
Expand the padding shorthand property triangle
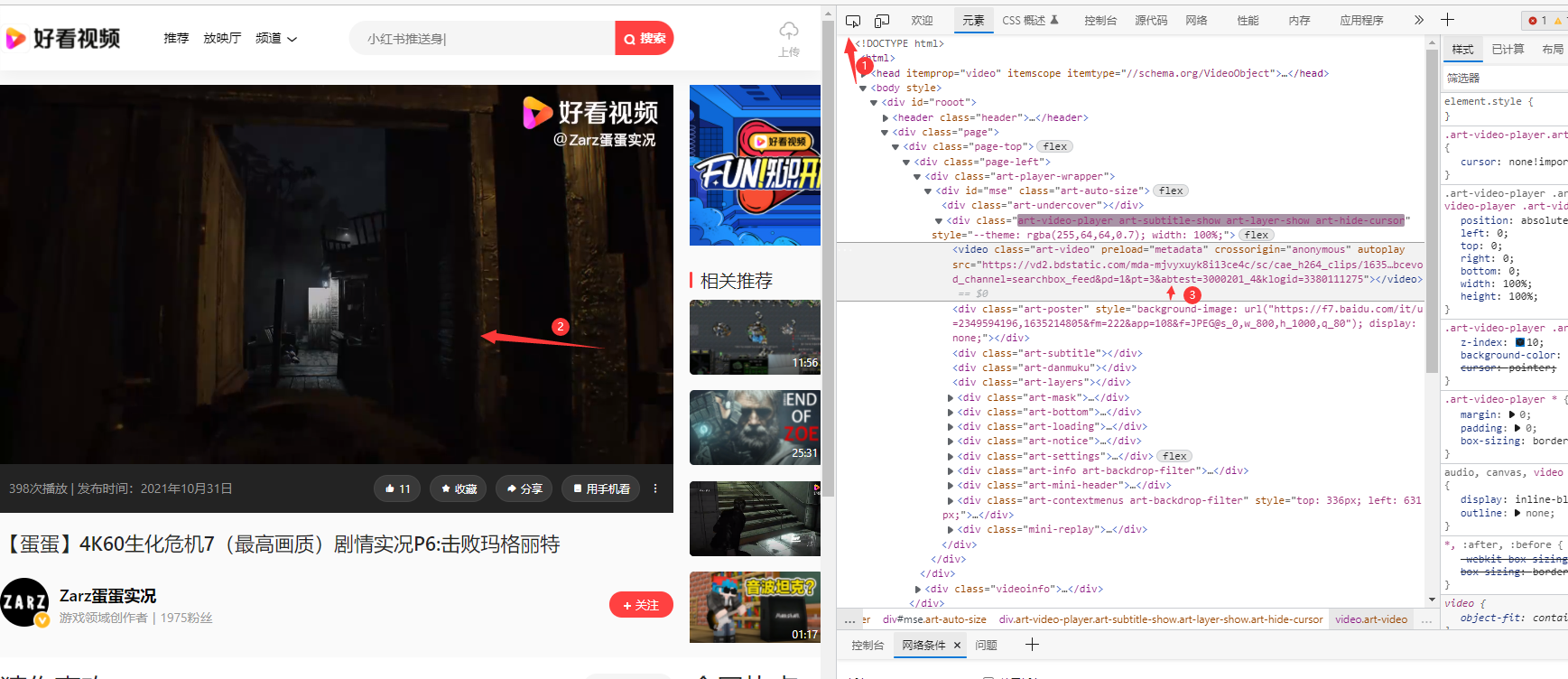1517,428
